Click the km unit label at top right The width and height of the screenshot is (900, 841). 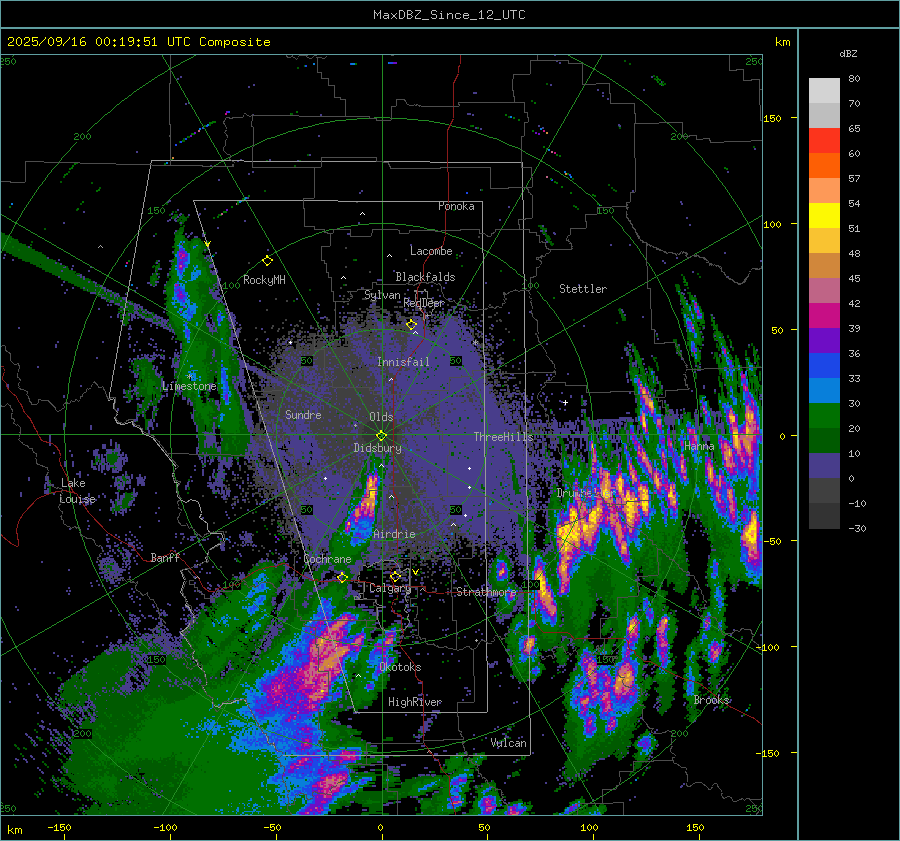(782, 42)
